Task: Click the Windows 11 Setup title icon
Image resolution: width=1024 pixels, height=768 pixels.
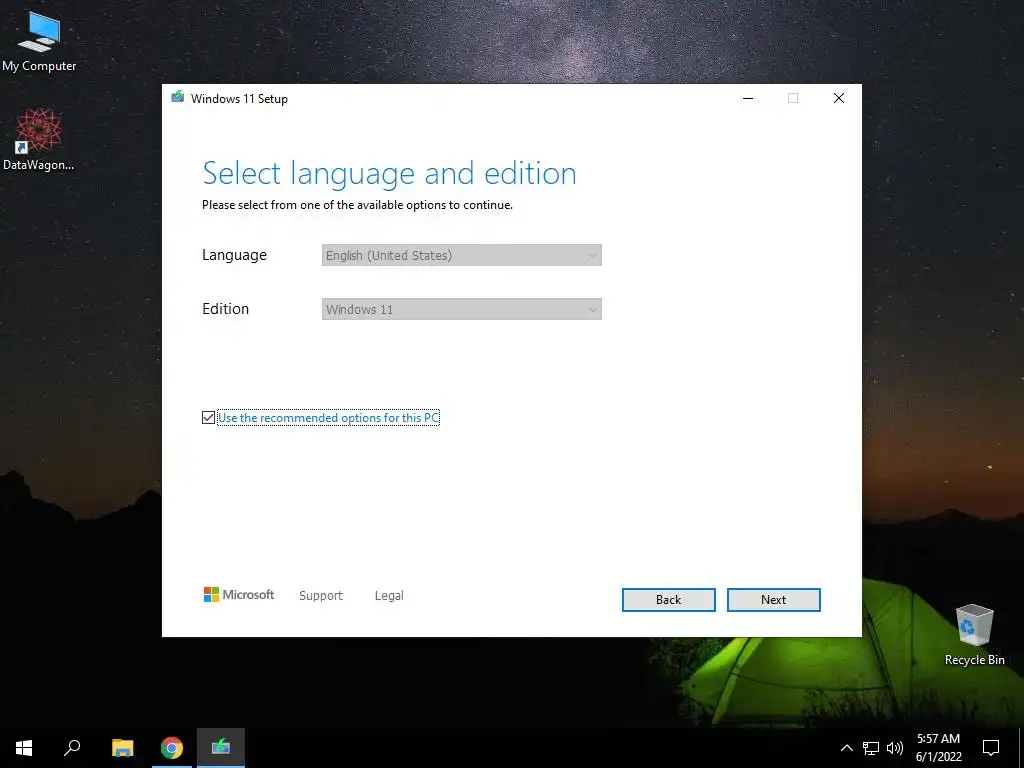Action: (x=177, y=98)
